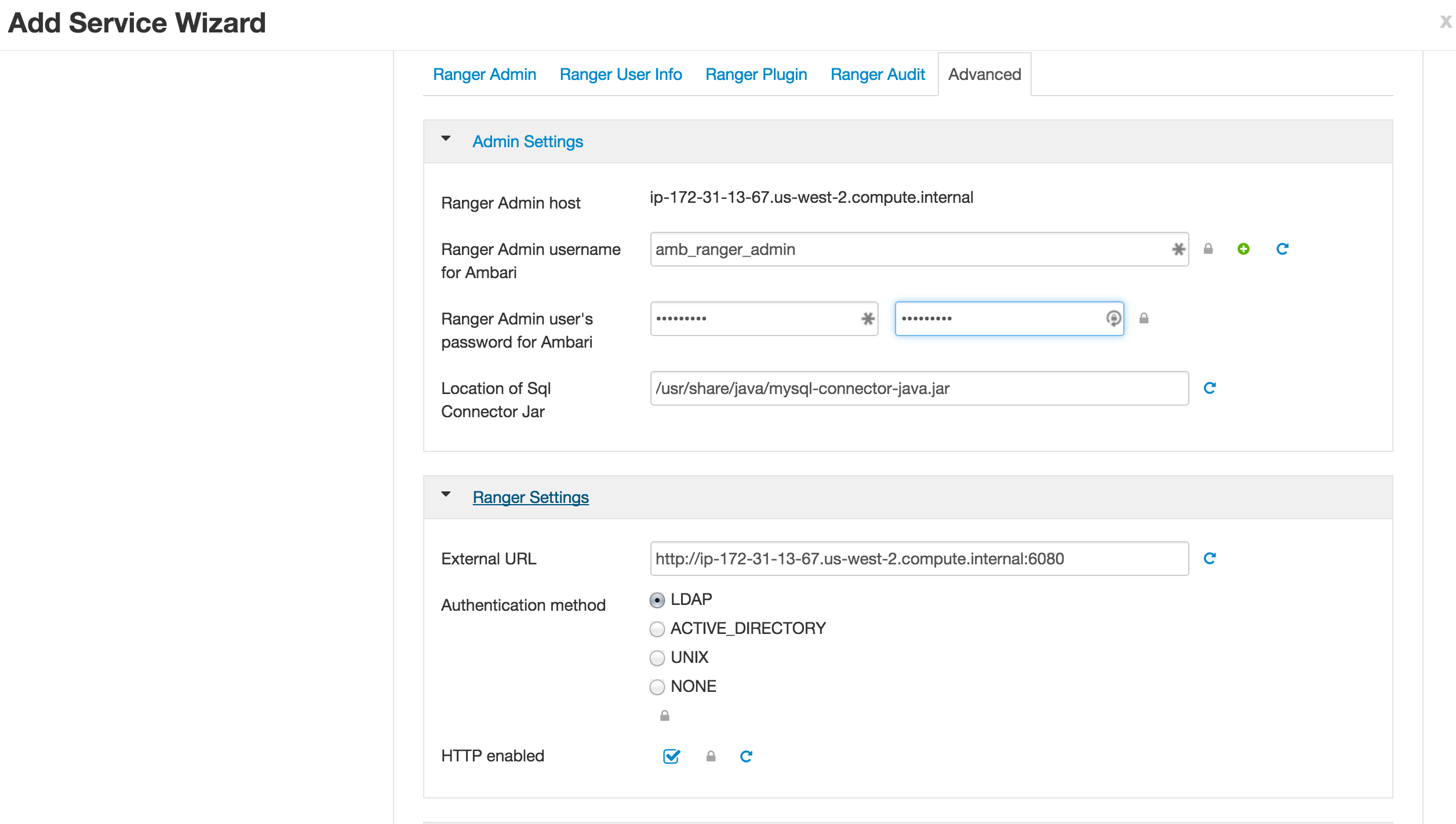Click undo arrow next to HTTP enabled checkbox
The image size is (1456, 824).
click(x=746, y=756)
